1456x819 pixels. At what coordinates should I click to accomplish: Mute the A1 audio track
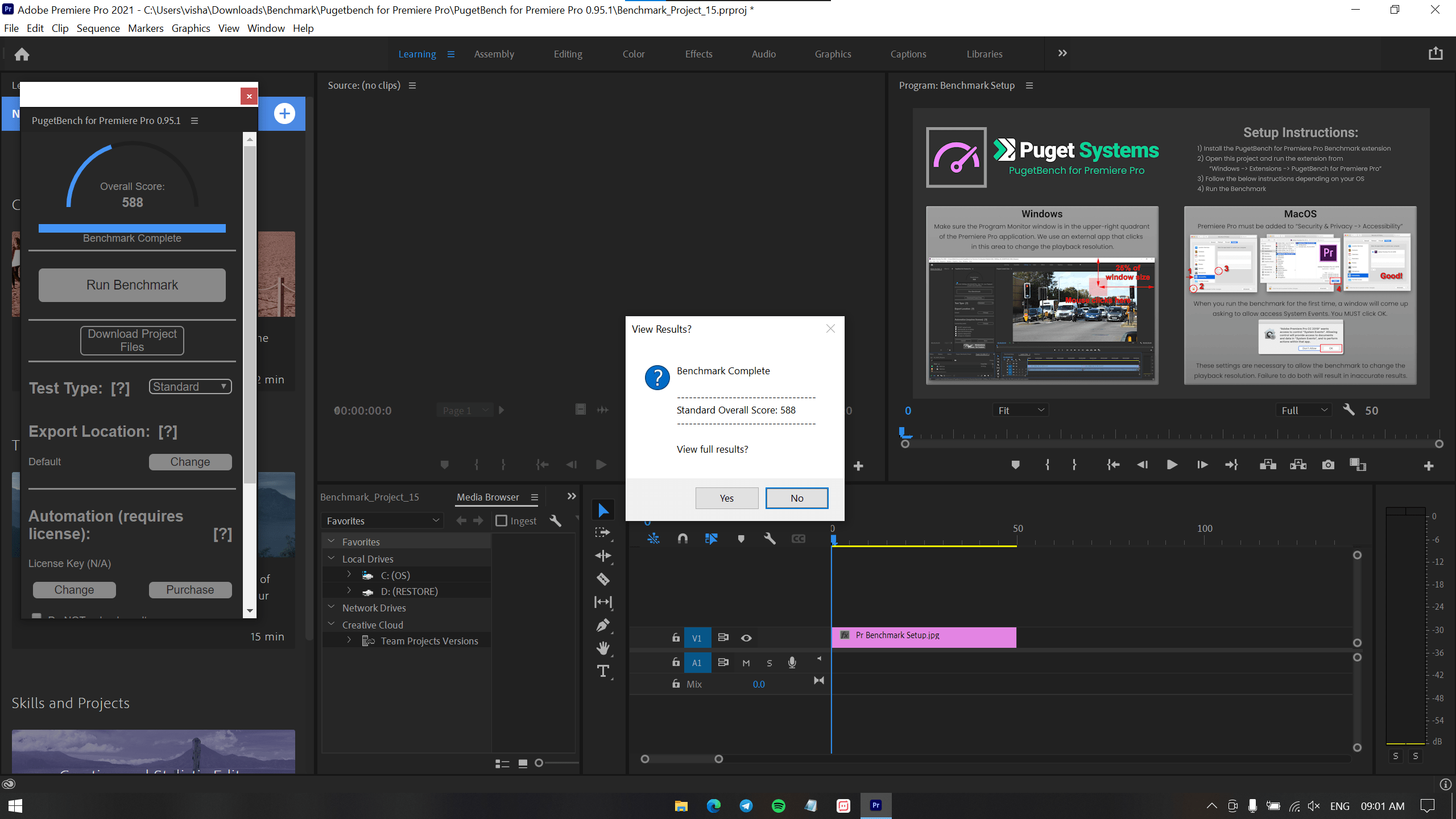coord(746,663)
